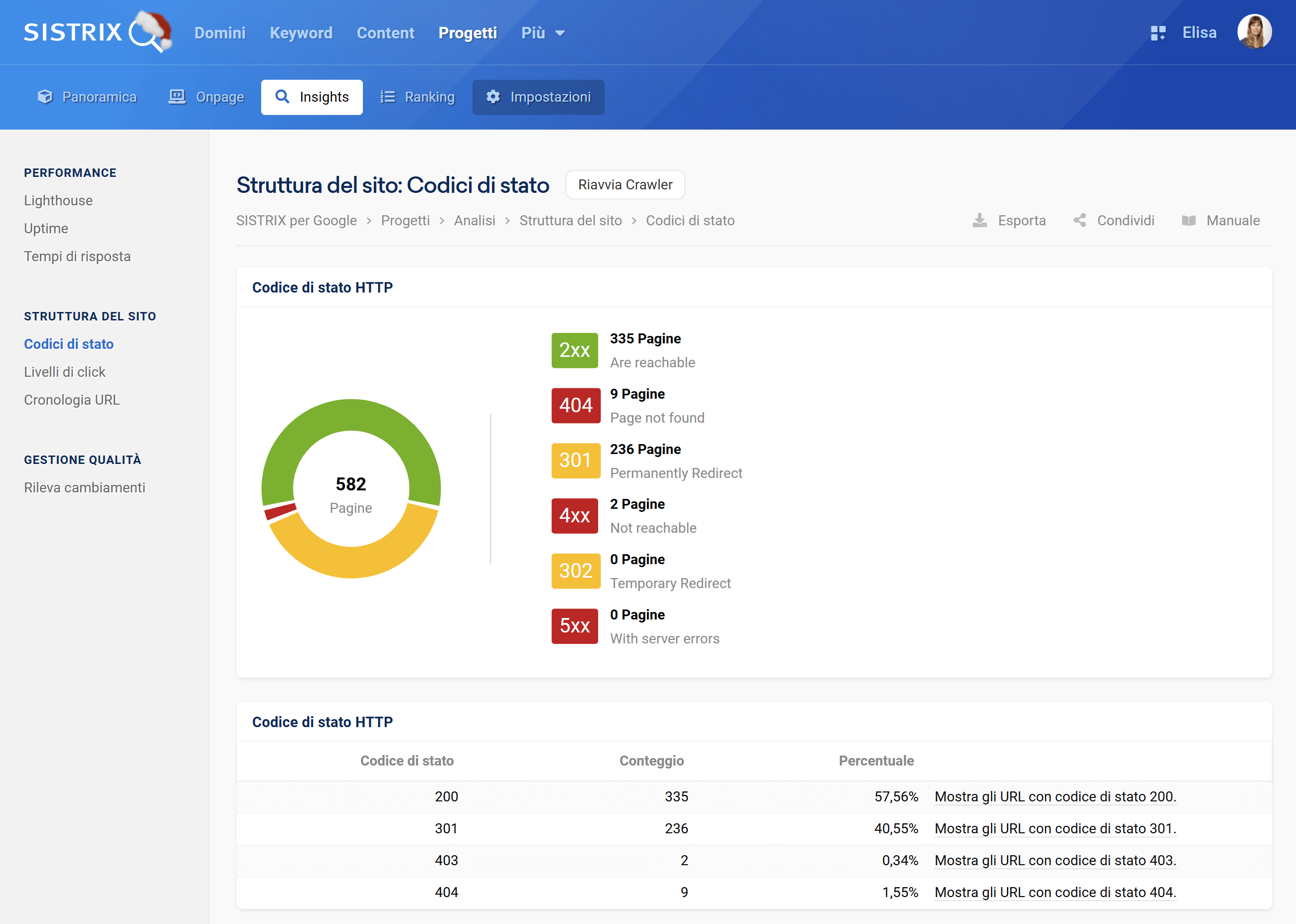Click the green 2xx status badge

point(574,350)
